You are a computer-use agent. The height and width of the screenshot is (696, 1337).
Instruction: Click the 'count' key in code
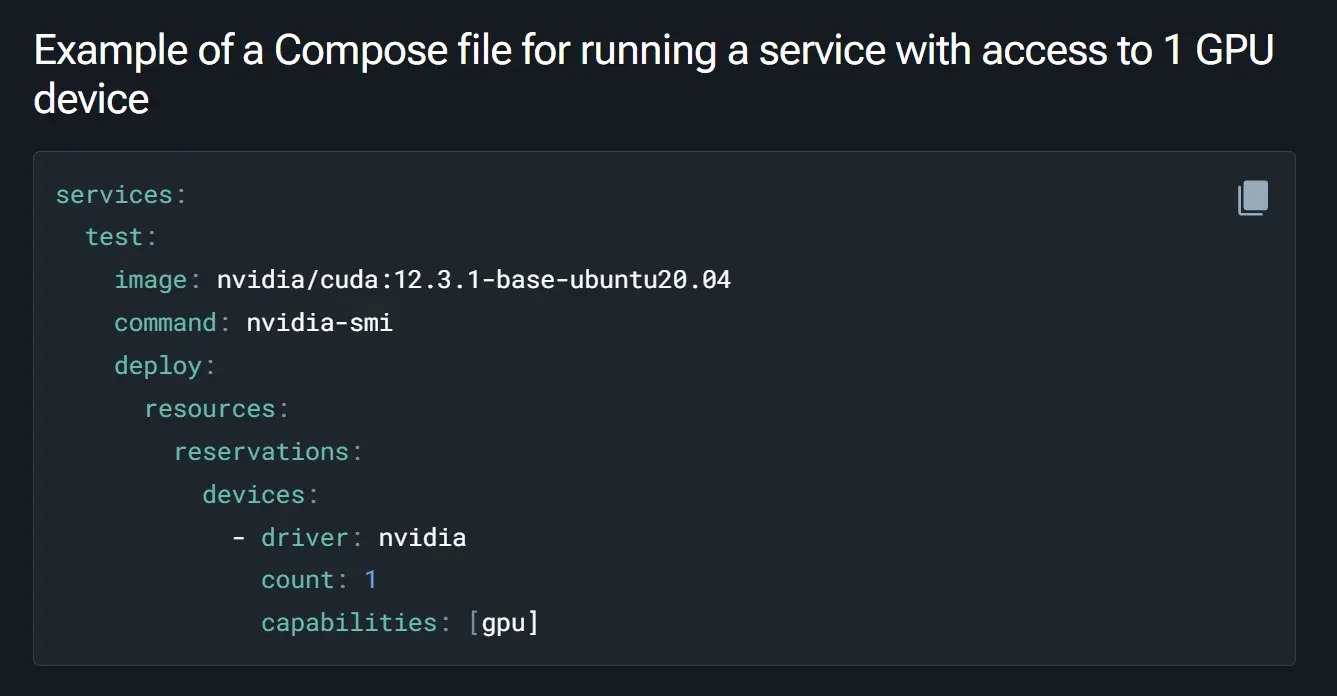click(x=297, y=580)
